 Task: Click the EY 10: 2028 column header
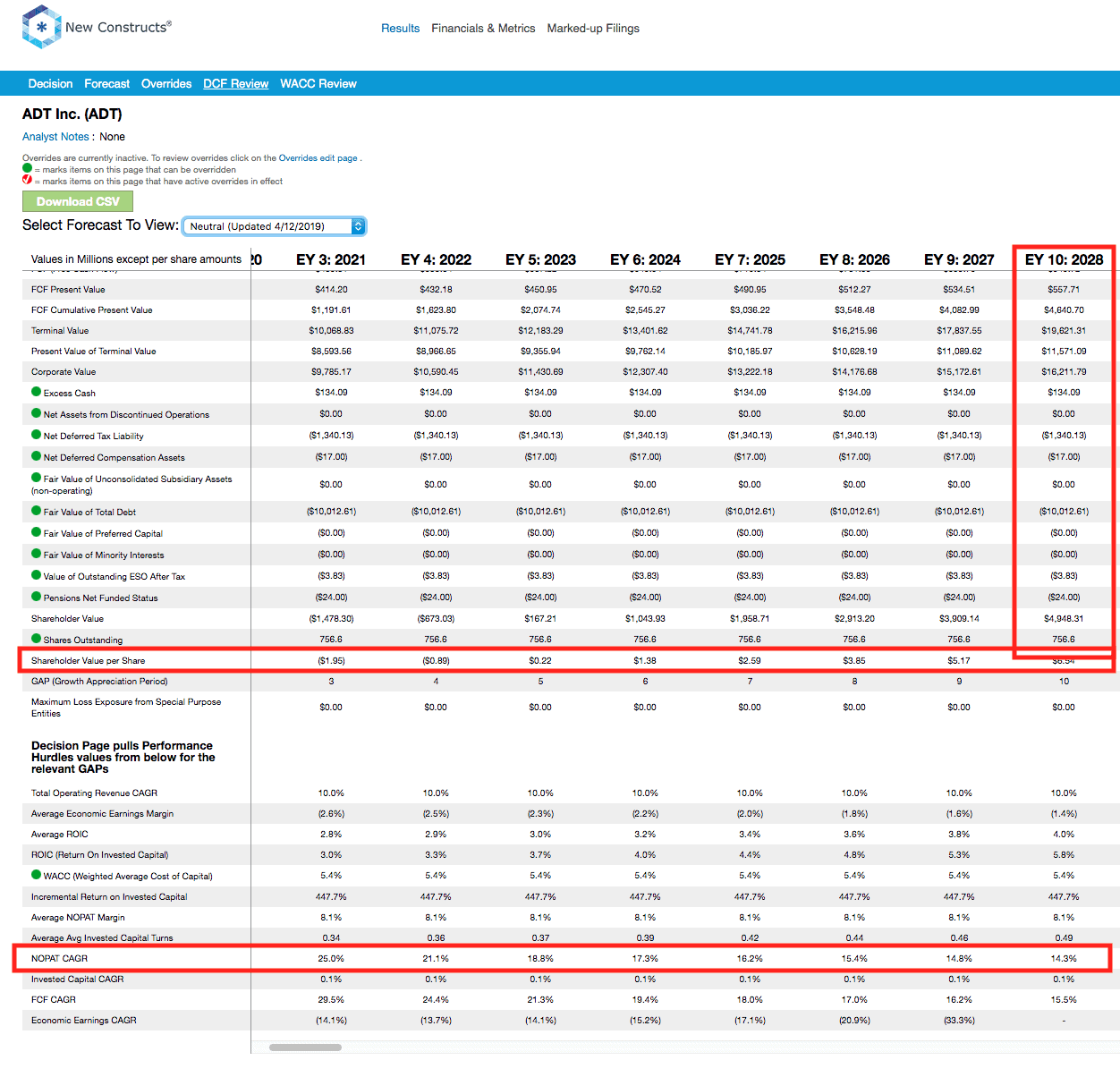pyautogui.click(x=1064, y=259)
